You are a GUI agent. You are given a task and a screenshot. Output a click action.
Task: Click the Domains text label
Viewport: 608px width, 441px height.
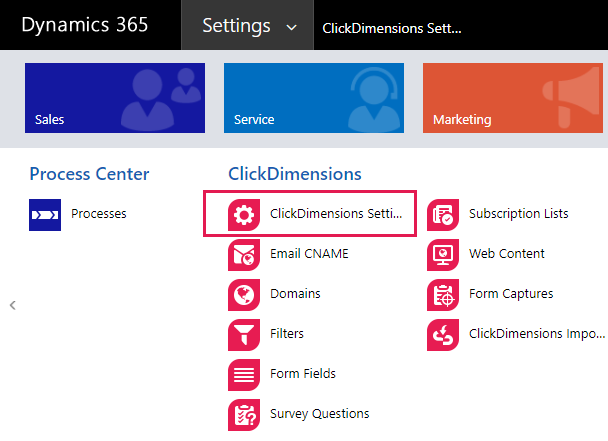point(295,294)
